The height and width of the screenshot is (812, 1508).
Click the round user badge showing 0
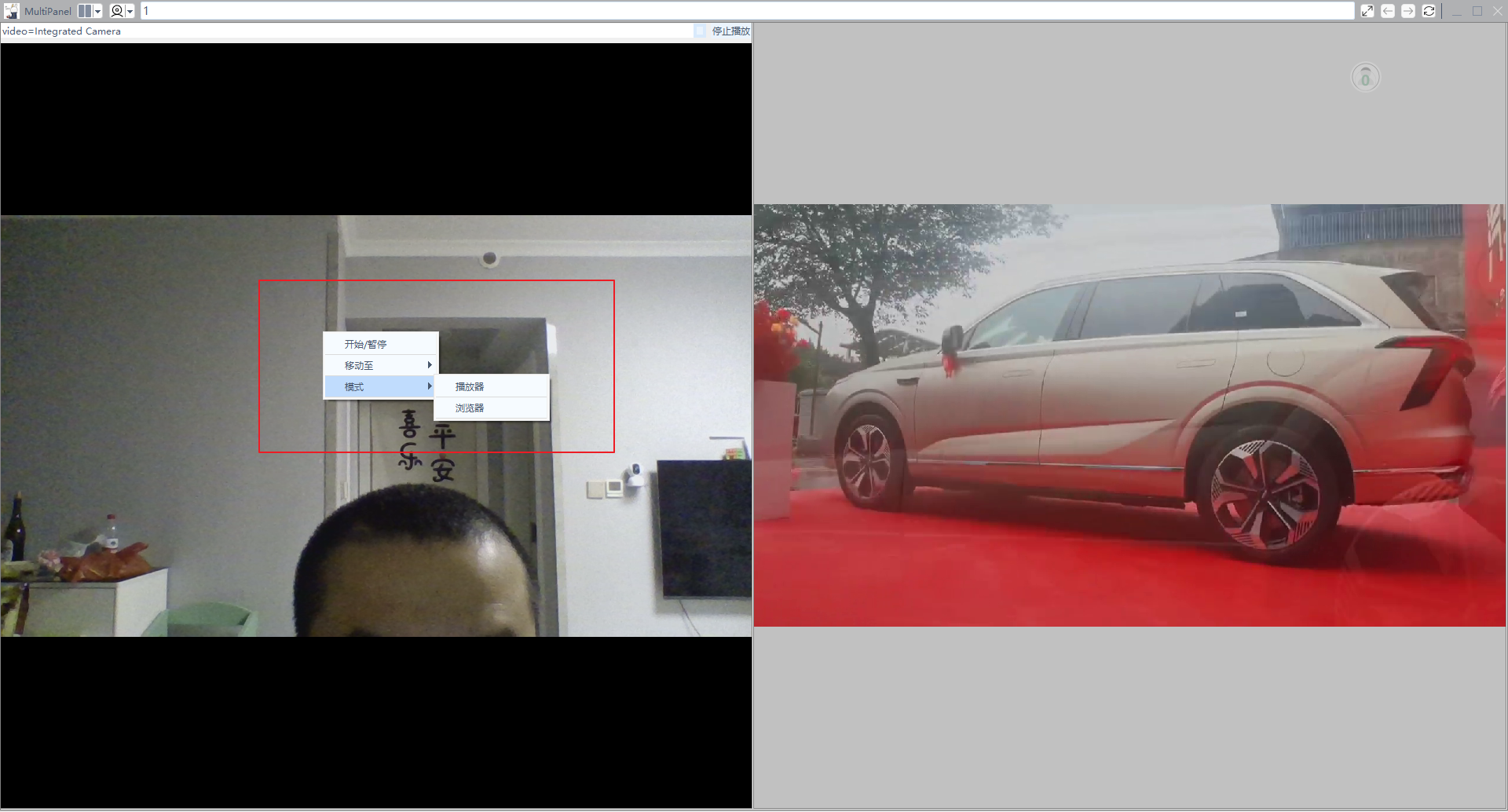pos(1365,77)
